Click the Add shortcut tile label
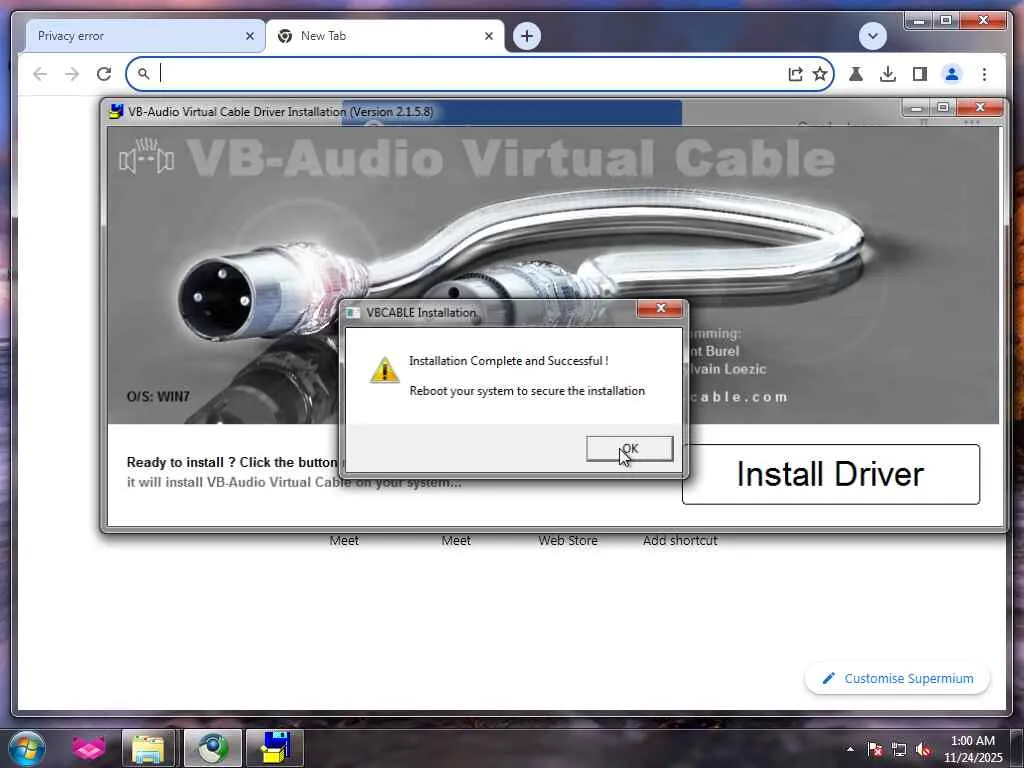This screenshot has width=1024, height=768. click(680, 541)
